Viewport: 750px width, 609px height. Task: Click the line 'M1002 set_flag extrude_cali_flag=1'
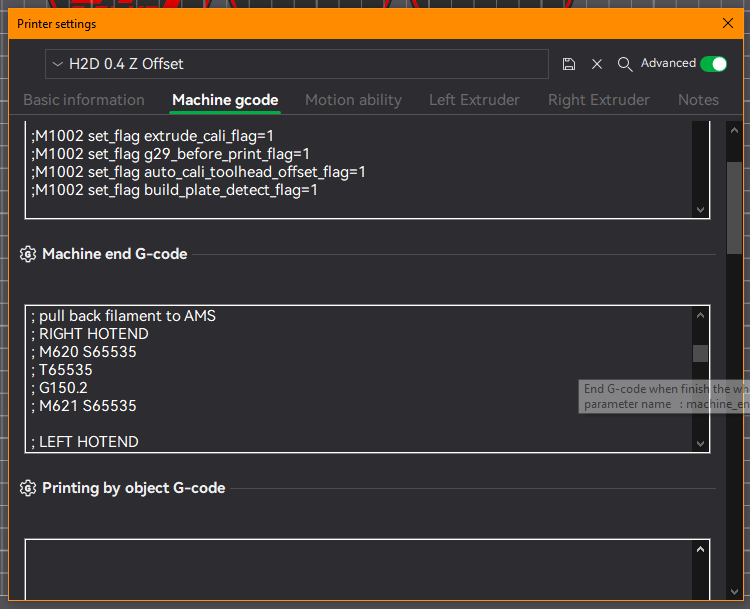pyautogui.click(x=152, y=136)
